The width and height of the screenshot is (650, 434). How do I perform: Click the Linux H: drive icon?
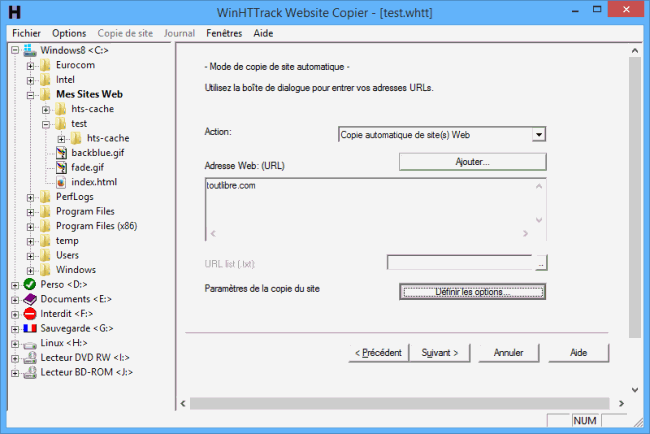(x=30, y=344)
